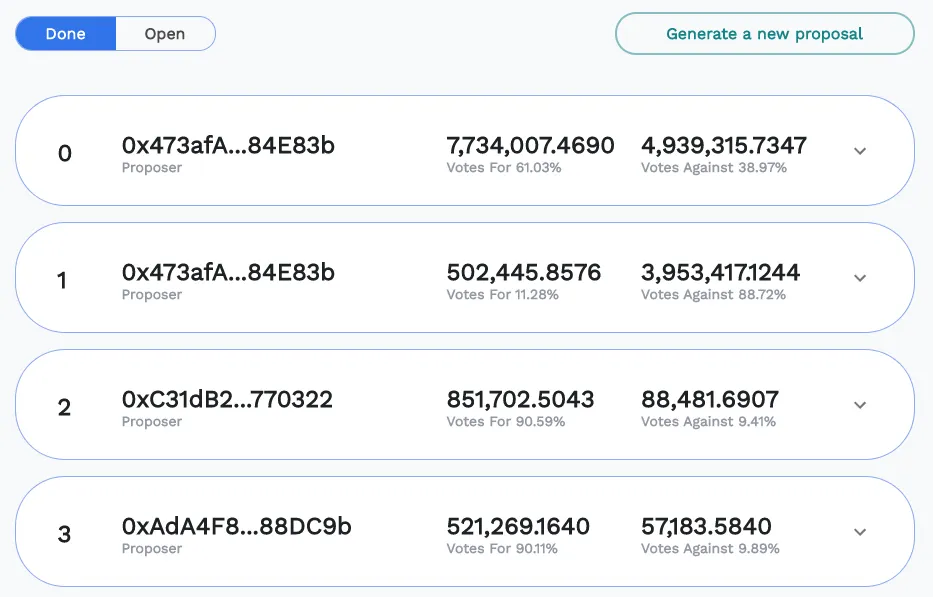Open proposal 2's disclosure chevron
The height and width of the screenshot is (597, 933).
859,405
